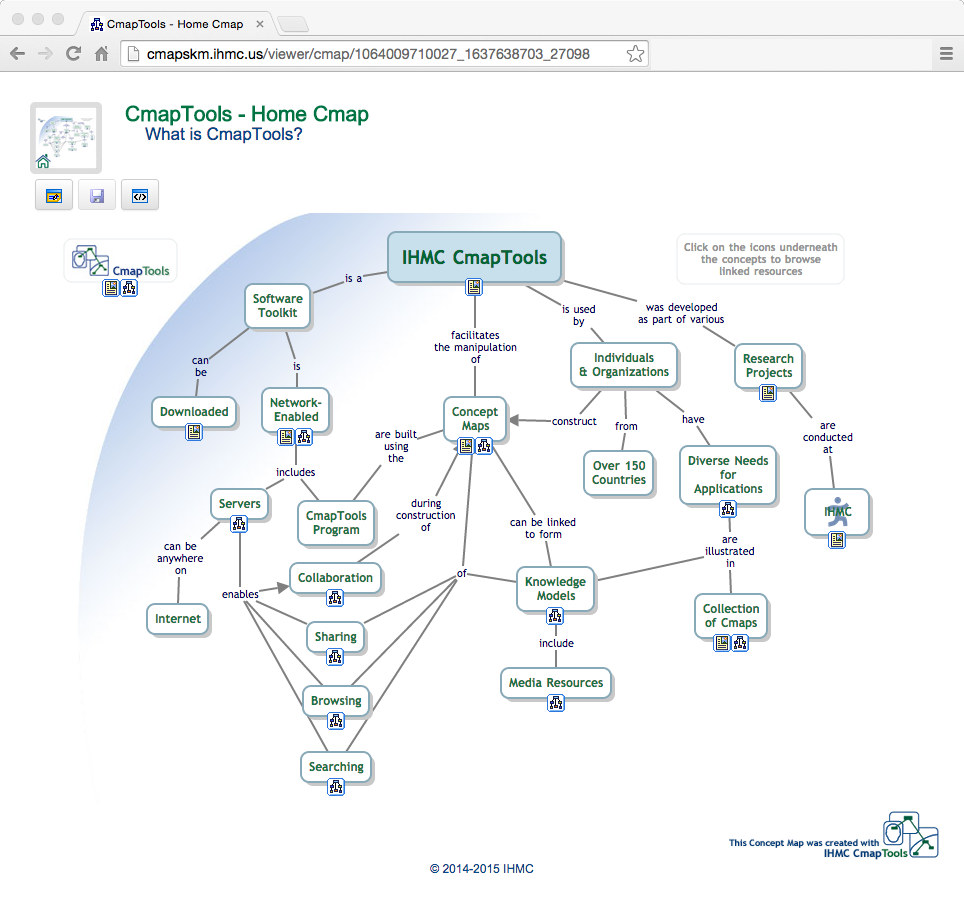Click the resource icon under the IHMC logo node
This screenshot has height=905, width=964.
(837, 540)
